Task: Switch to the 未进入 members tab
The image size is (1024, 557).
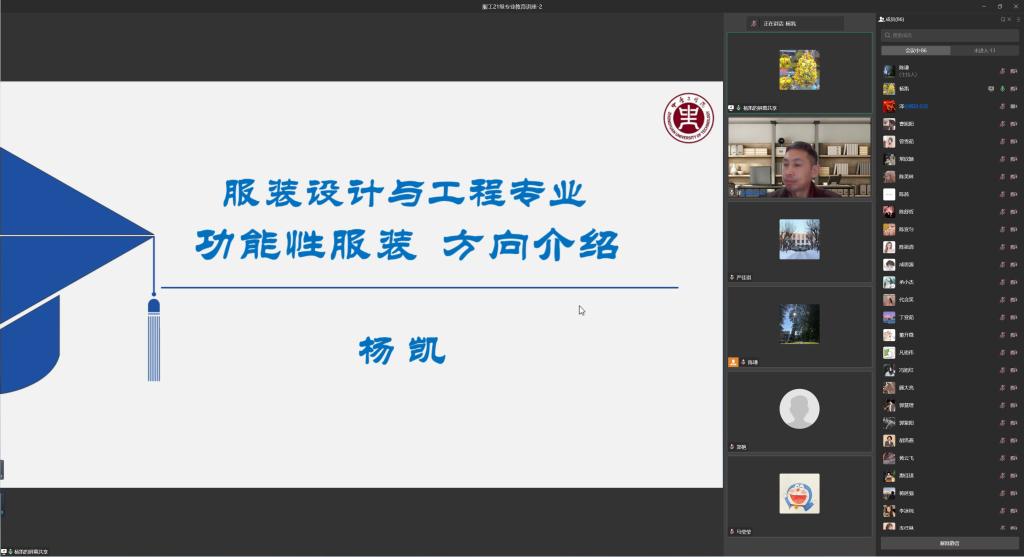Action: tap(984, 50)
